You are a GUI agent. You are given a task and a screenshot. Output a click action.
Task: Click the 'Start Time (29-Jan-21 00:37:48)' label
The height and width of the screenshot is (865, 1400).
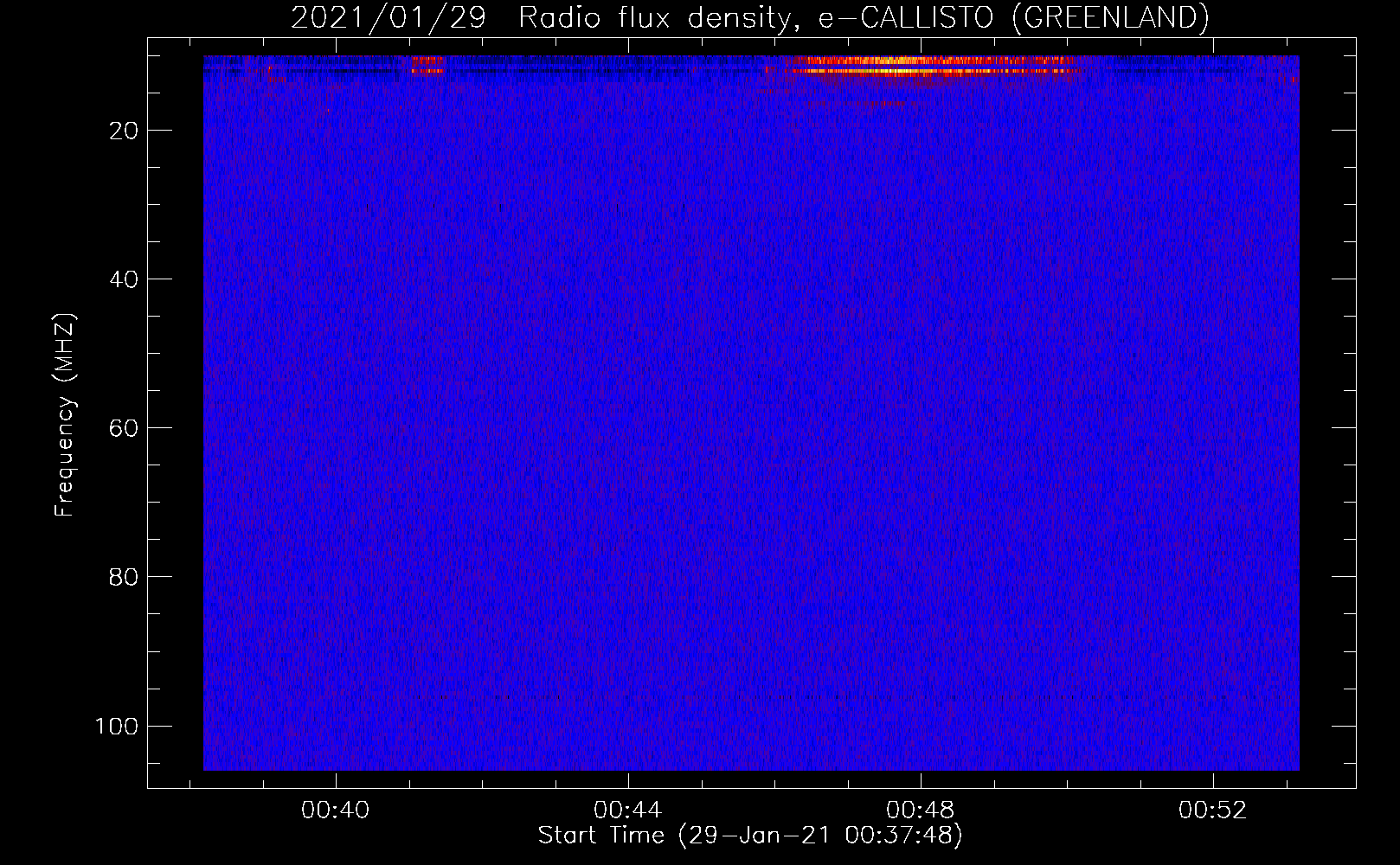750,835
